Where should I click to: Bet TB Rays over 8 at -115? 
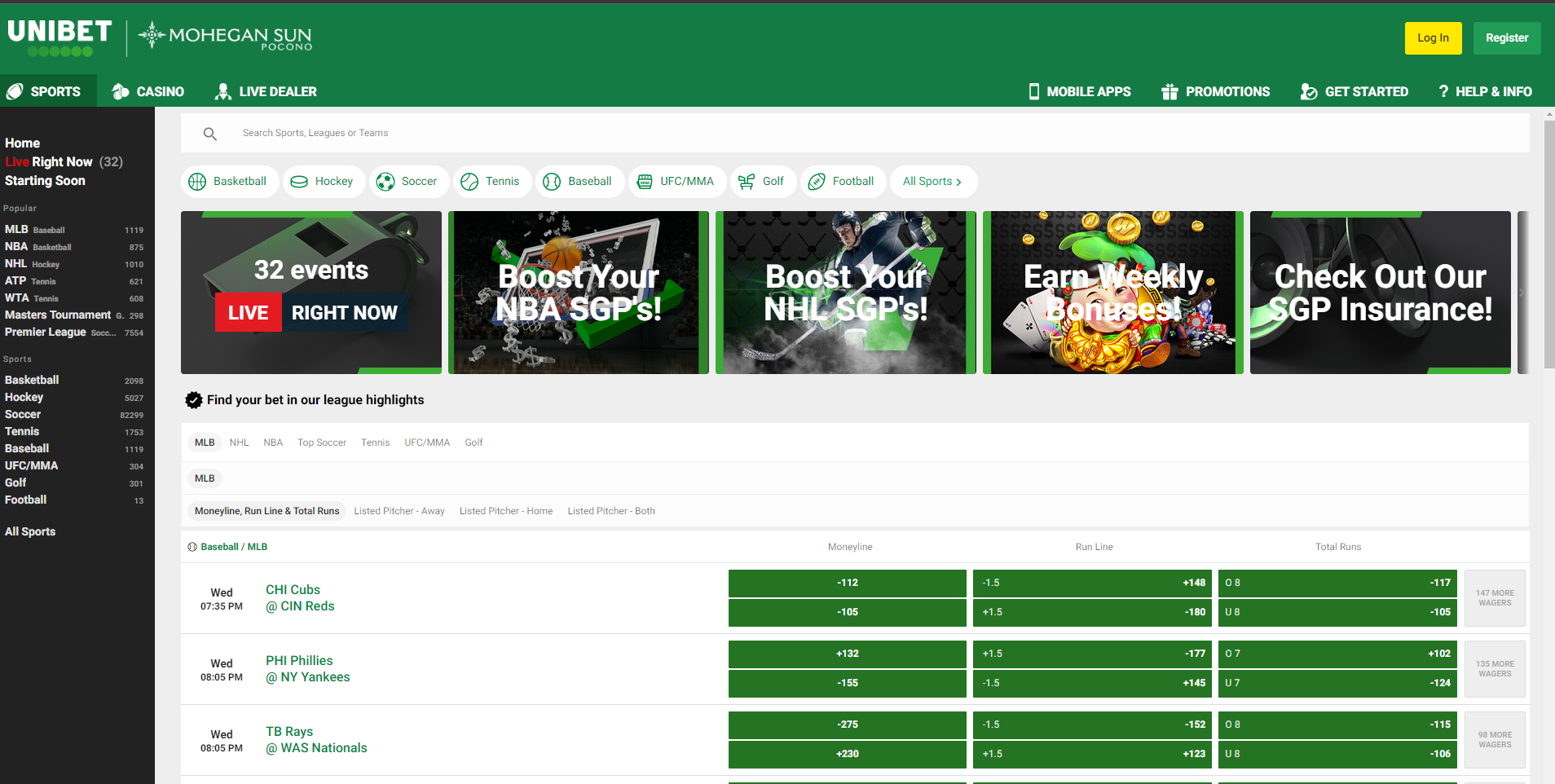click(1337, 725)
